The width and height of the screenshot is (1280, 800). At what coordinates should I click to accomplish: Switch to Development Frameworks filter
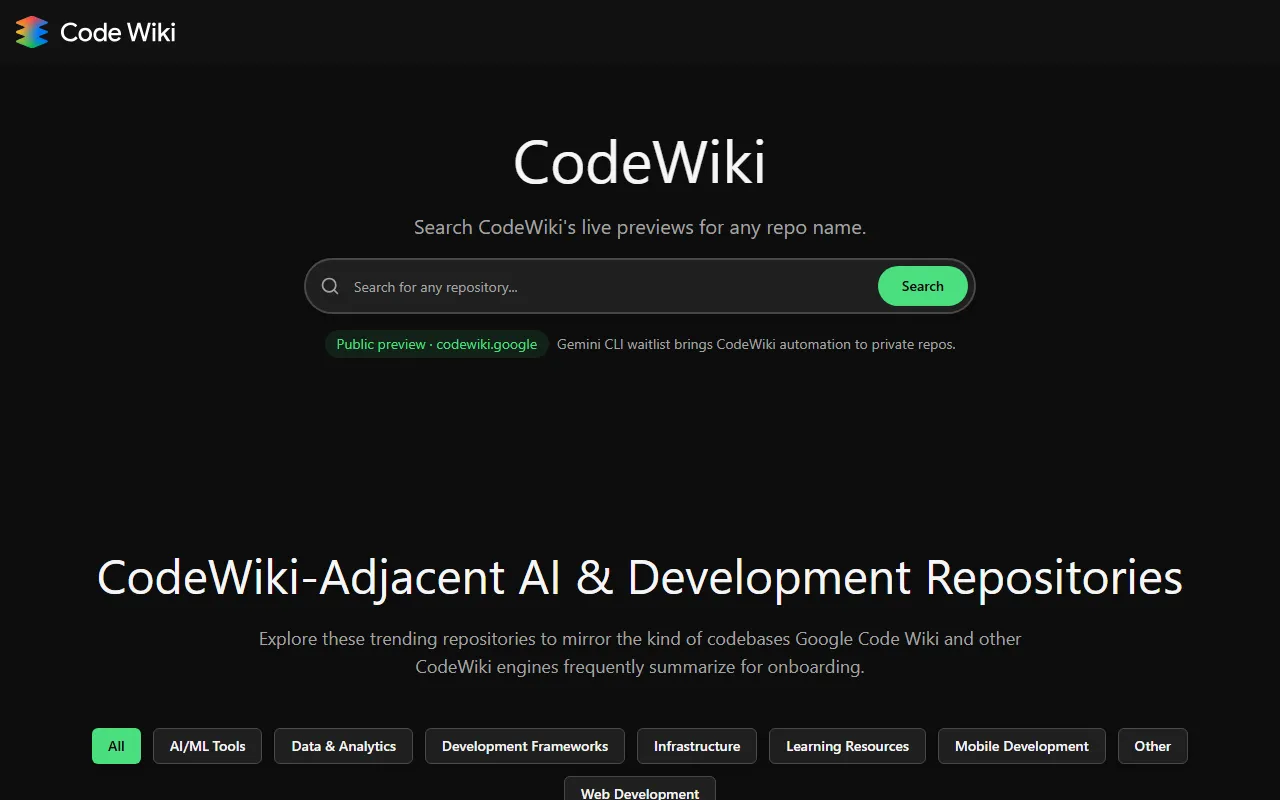click(524, 746)
